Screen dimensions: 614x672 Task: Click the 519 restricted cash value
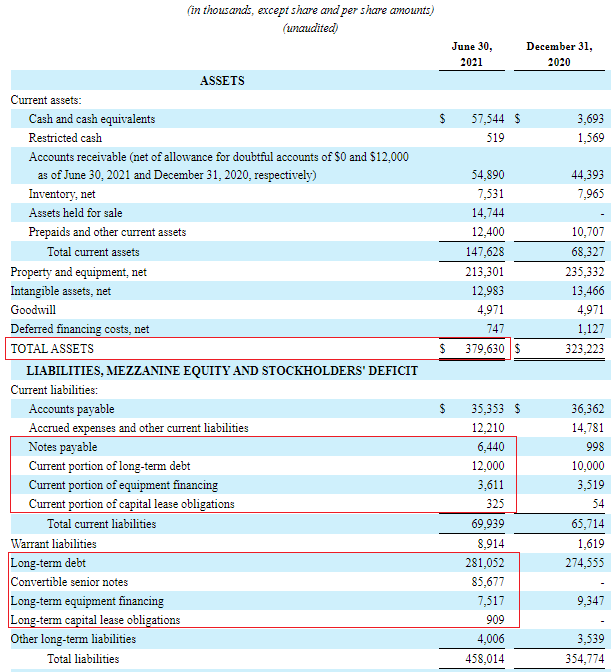click(x=495, y=138)
